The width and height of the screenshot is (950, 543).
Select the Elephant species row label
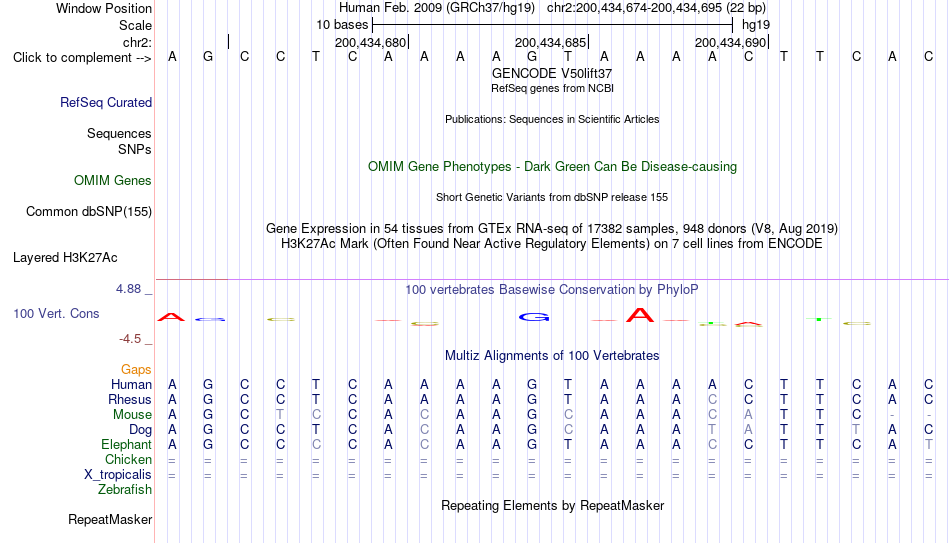126,444
